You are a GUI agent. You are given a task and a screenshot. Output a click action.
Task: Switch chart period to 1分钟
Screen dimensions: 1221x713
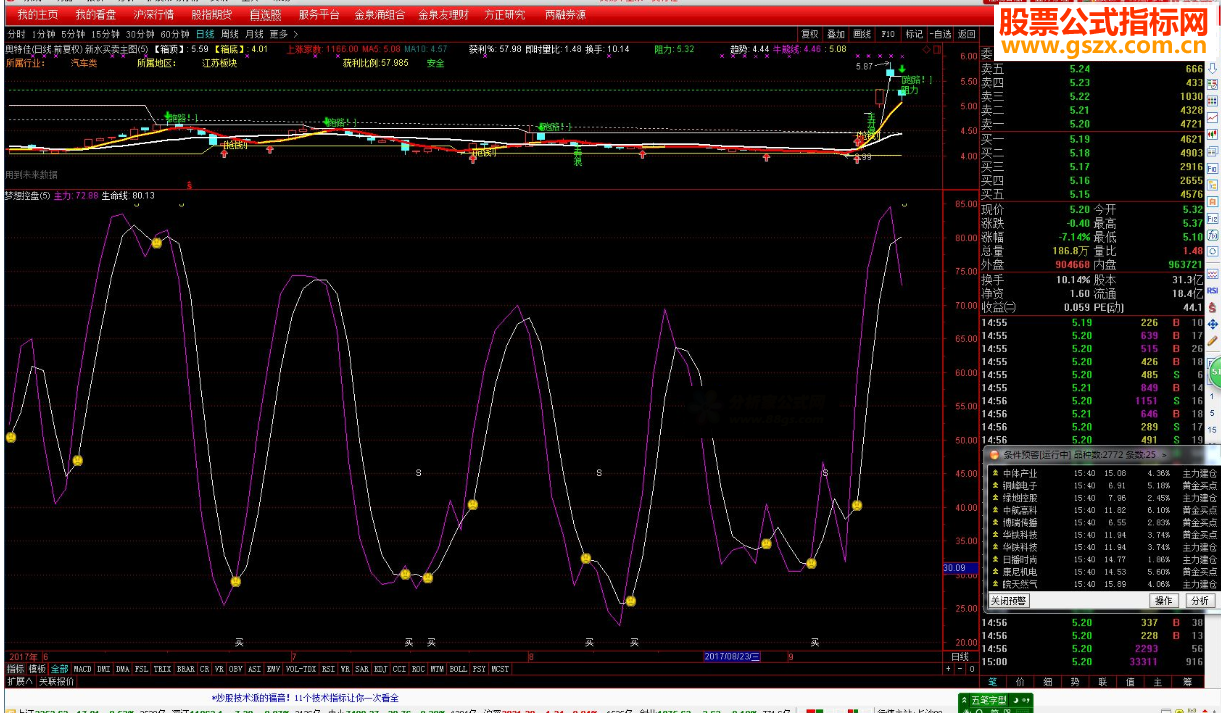[x=44, y=34]
